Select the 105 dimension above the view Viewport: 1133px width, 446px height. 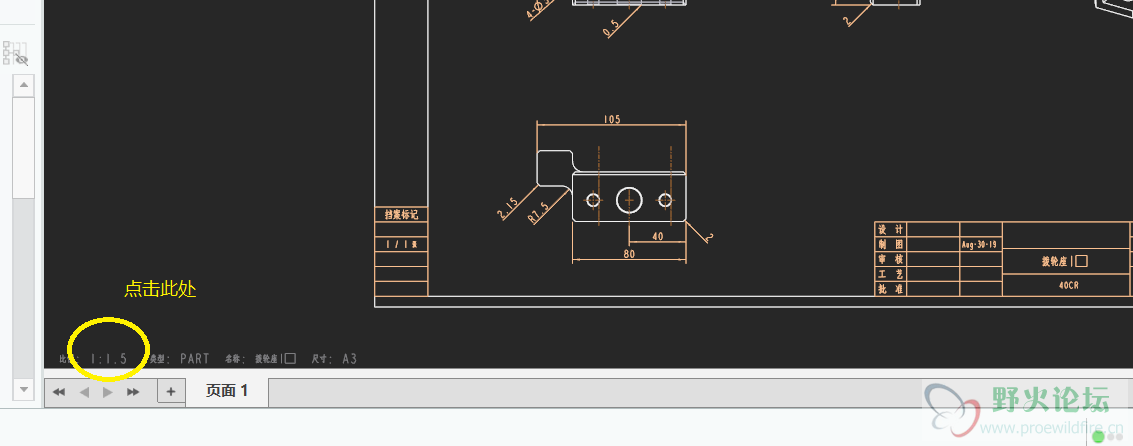pyautogui.click(x=611, y=119)
